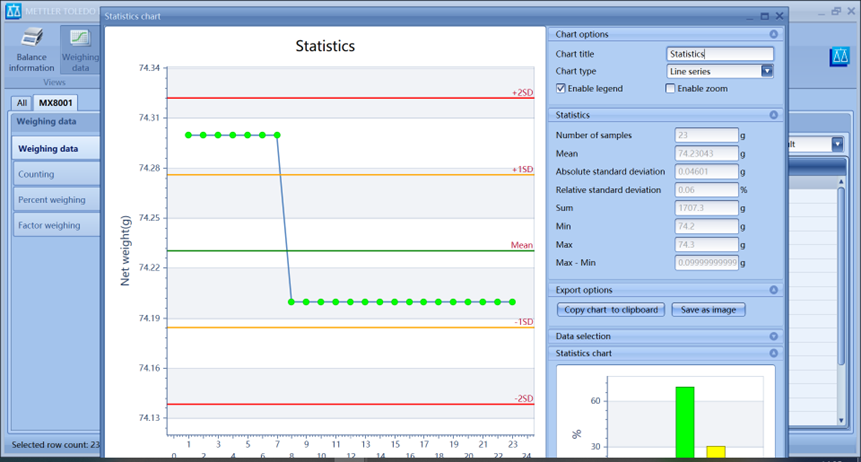
Task: Enable the legend checkbox
Action: coord(561,88)
